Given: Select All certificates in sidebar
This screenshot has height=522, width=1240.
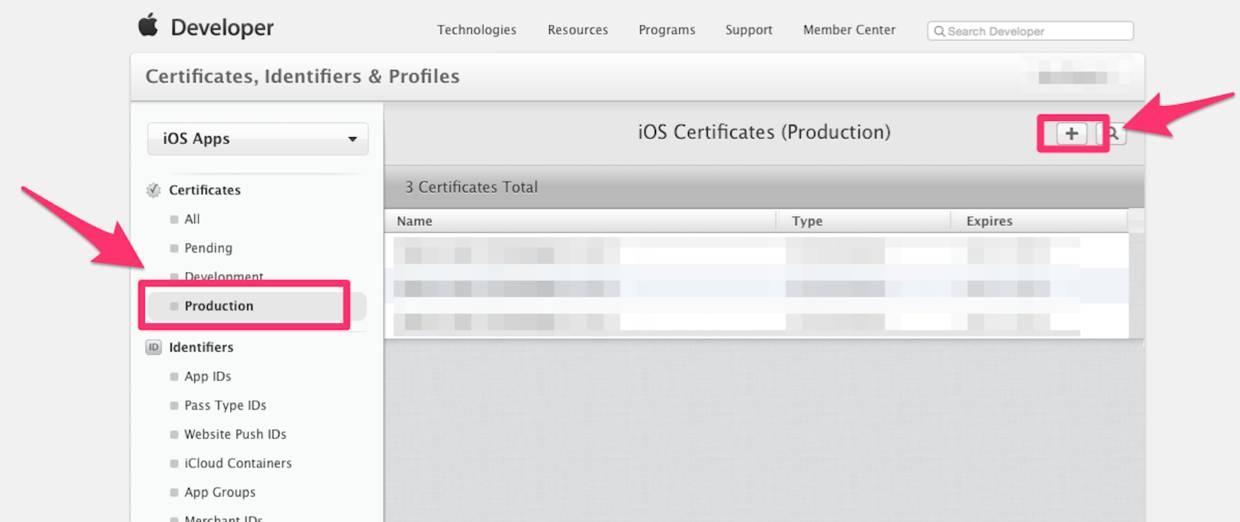Looking at the screenshot, I should [192, 219].
